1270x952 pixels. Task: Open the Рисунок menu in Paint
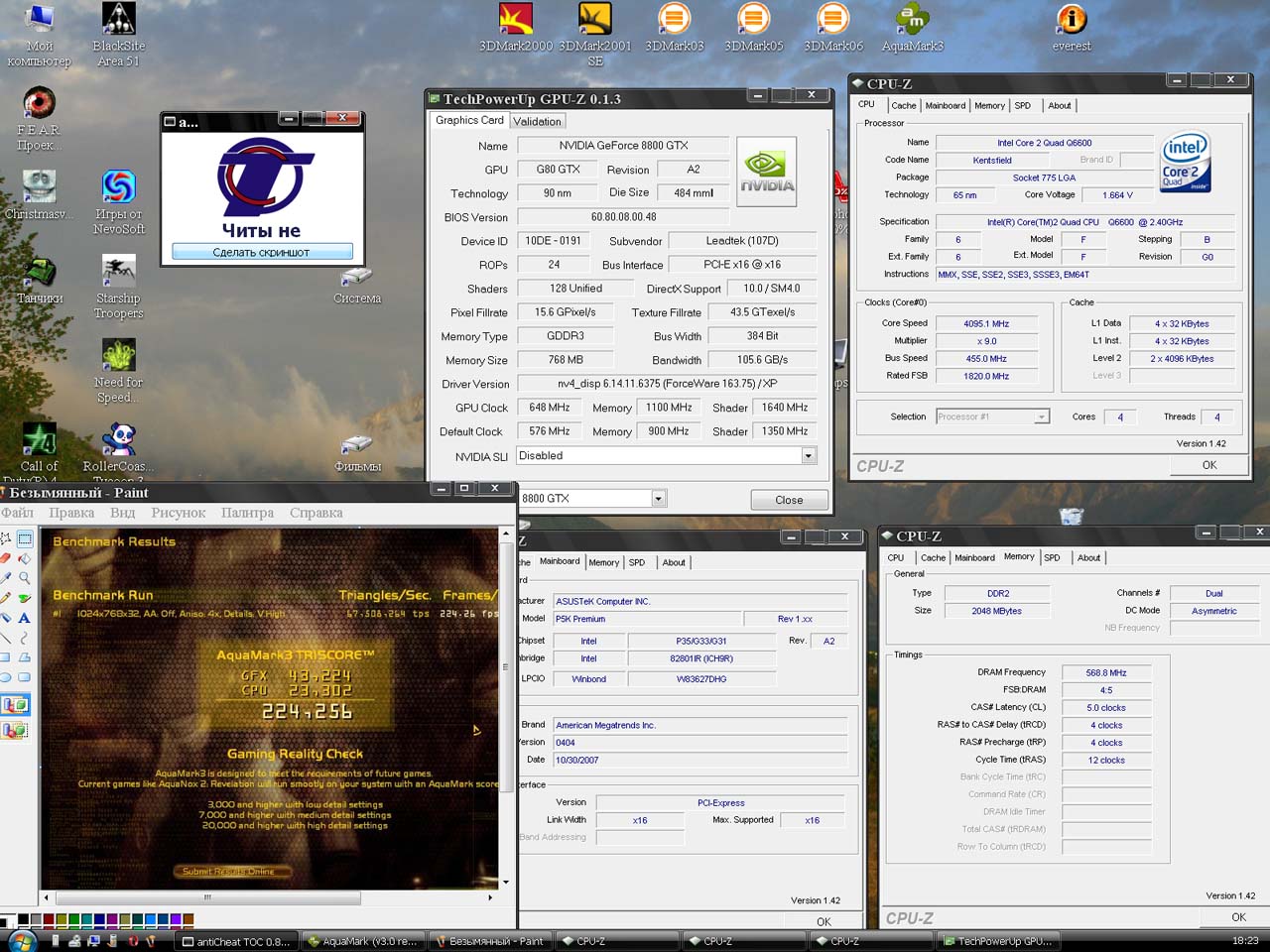[x=178, y=513]
